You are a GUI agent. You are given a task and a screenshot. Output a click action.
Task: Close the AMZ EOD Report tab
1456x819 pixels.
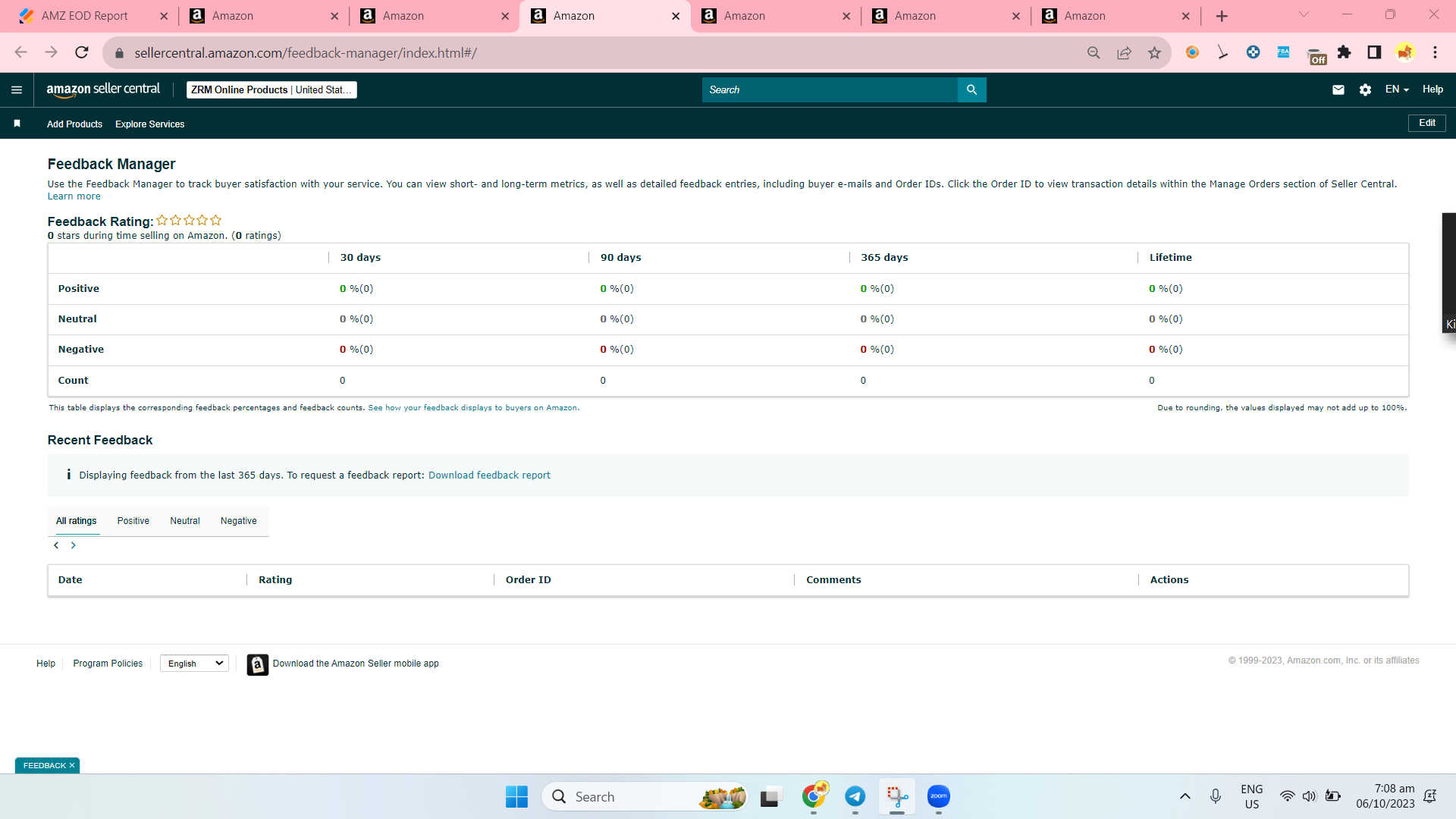click(x=164, y=16)
